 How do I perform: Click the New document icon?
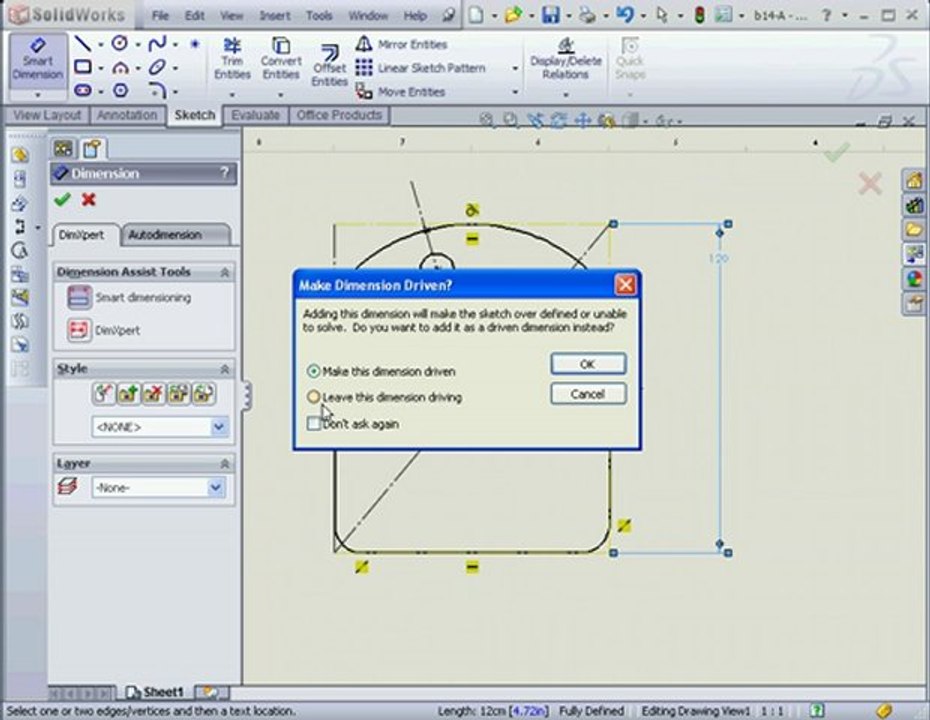point(476,15)
